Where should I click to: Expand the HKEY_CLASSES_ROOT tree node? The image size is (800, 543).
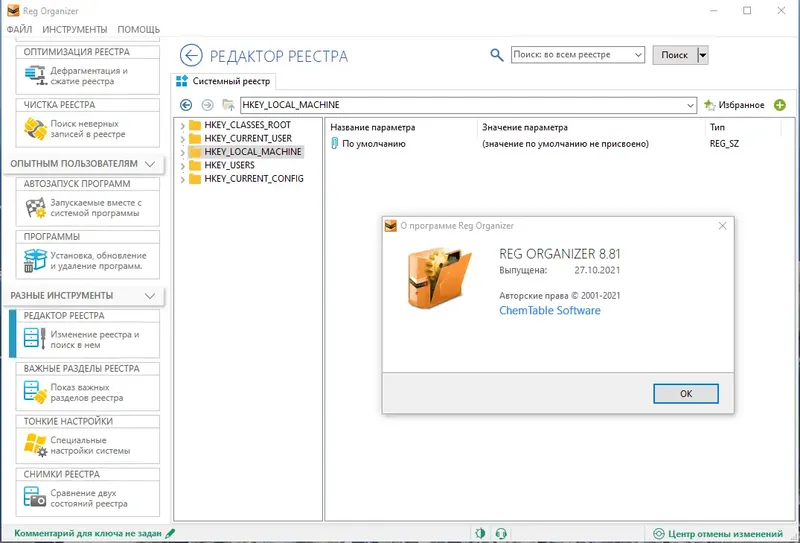(182, 125)
